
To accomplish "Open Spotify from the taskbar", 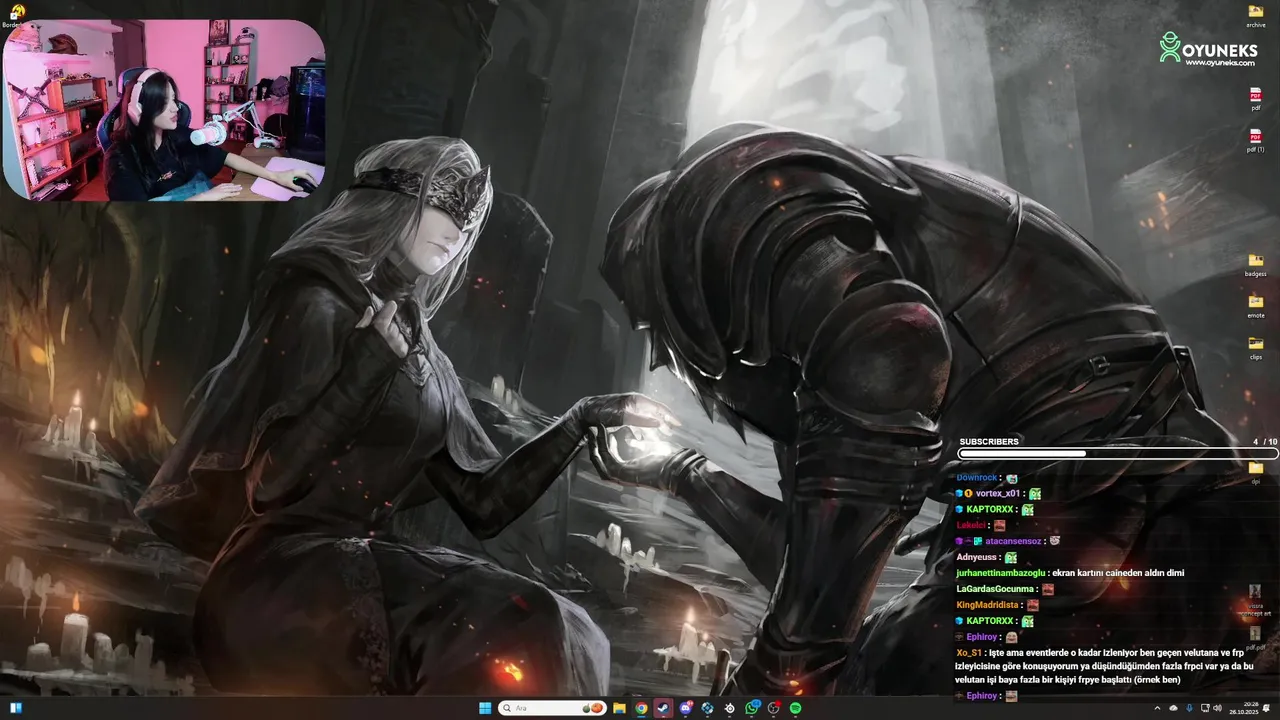I will 795,708.
